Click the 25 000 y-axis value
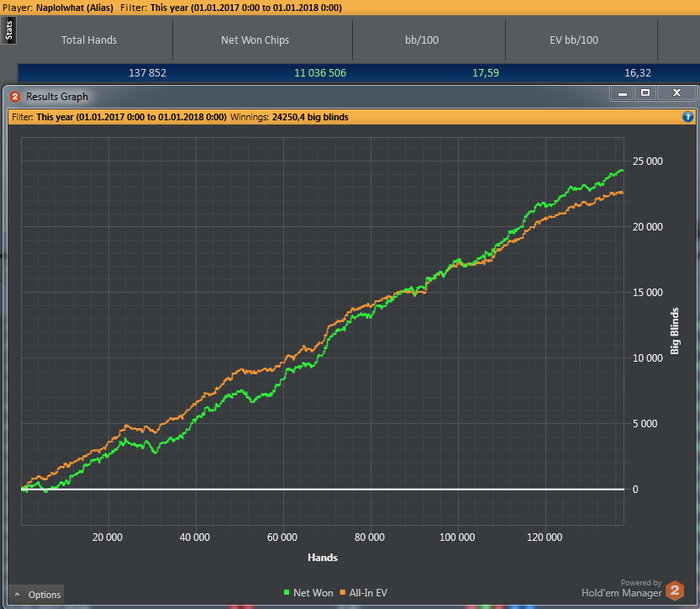The height and width of the screenshot is (609, 700). (x=647, y=161)
